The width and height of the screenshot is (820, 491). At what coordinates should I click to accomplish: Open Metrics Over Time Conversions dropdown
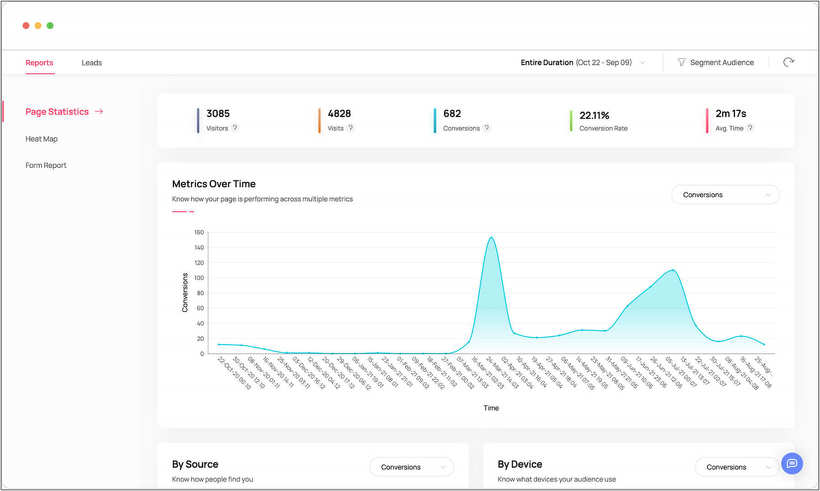point(725,195)
